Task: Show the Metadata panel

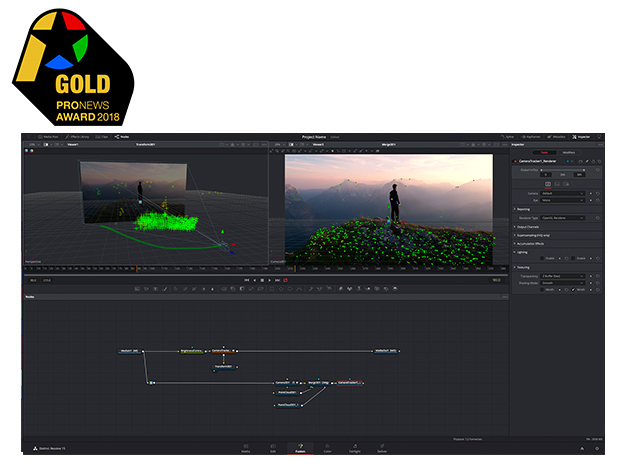Action: (558, 137)
